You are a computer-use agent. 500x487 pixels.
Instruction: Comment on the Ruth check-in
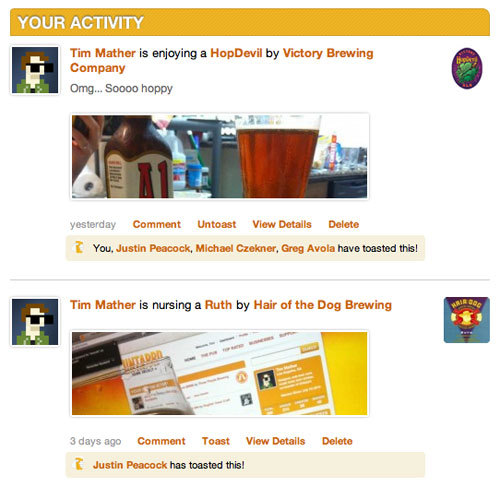pyautogui.click(x=161, y=441)
